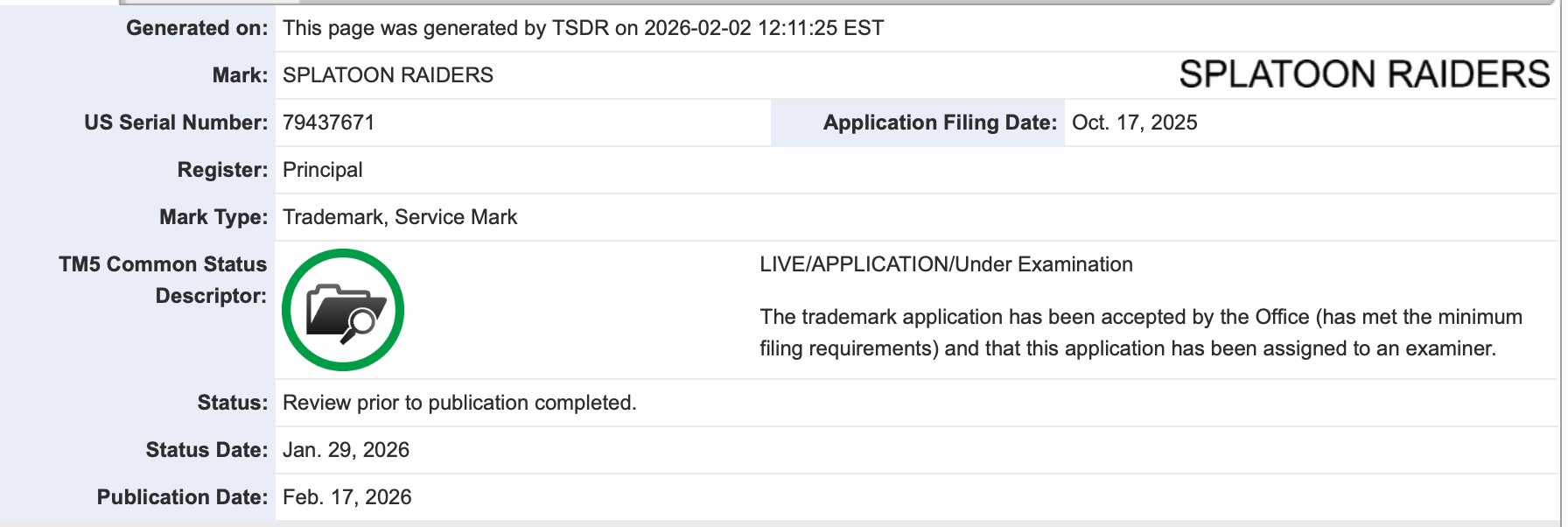
Task: Click the Review prior to publication completed text
Action: (x=459, y=403)
